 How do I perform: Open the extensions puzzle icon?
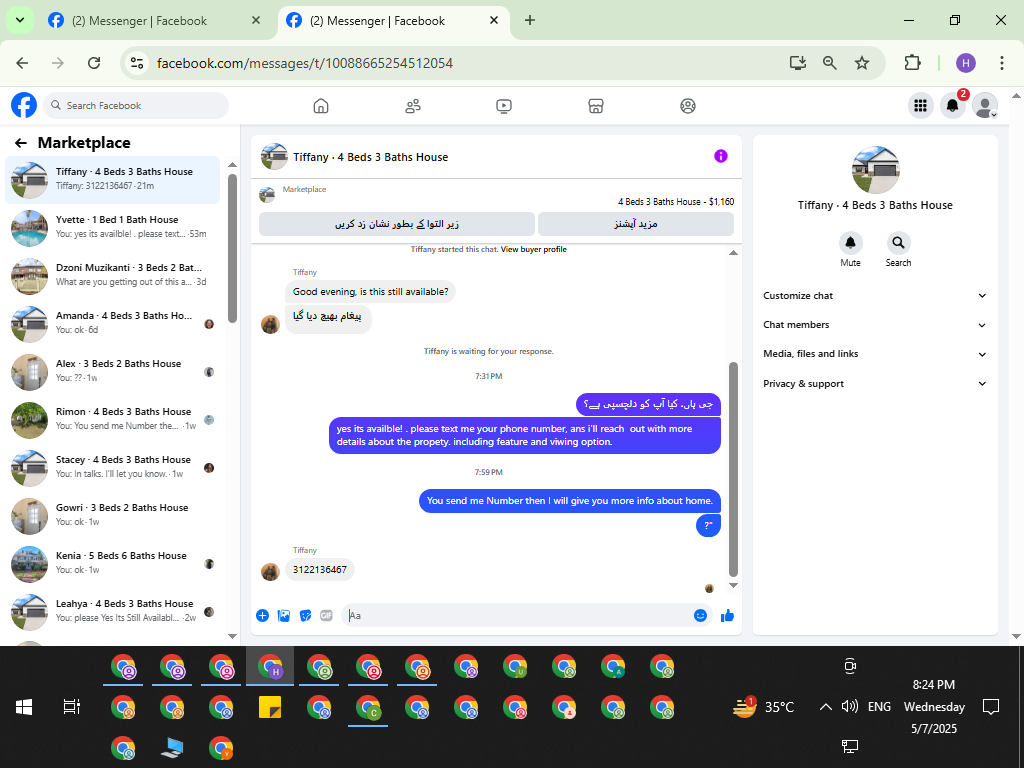pyautogui.click(x=912, y=63)
